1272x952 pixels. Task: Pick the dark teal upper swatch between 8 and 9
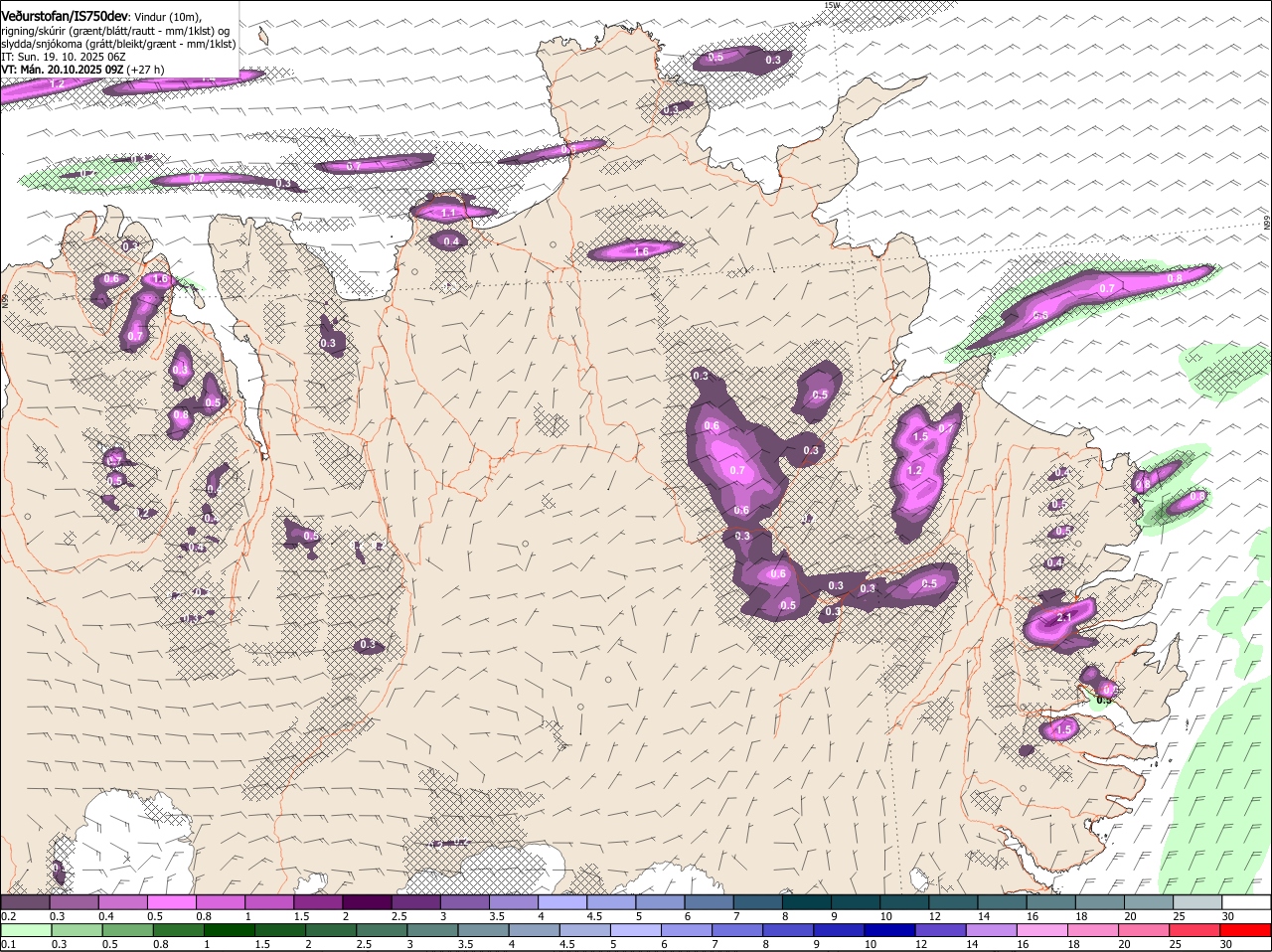pyautogui.click(x=807, y=902)
